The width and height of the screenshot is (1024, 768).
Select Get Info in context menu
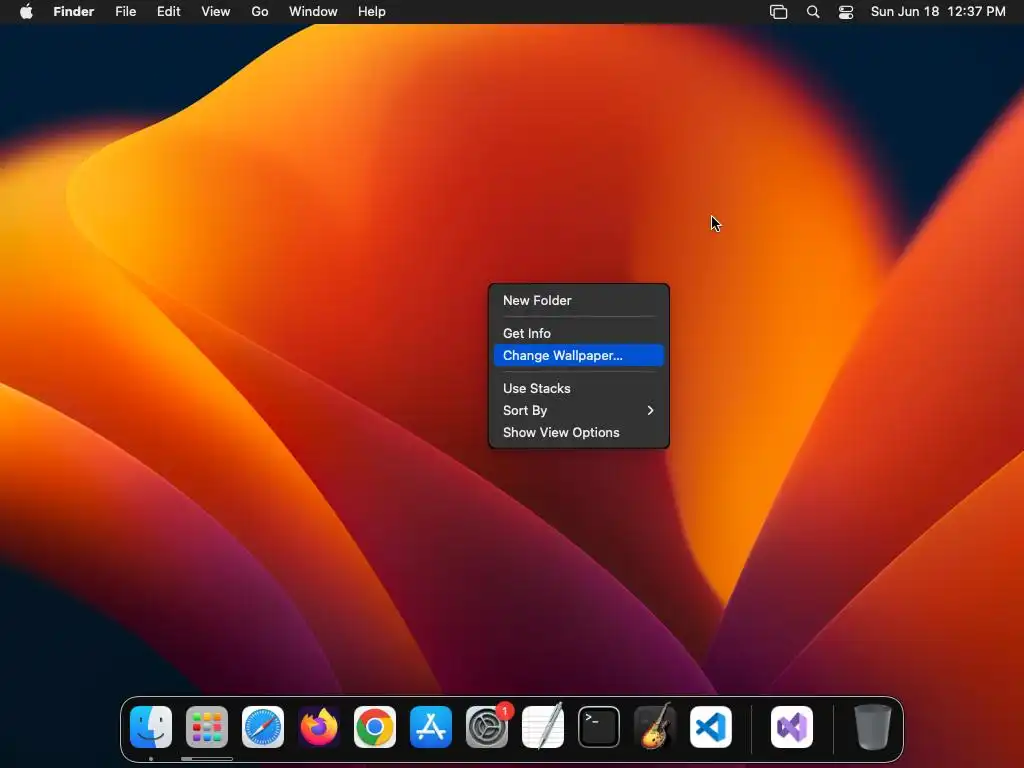point(579,333)
